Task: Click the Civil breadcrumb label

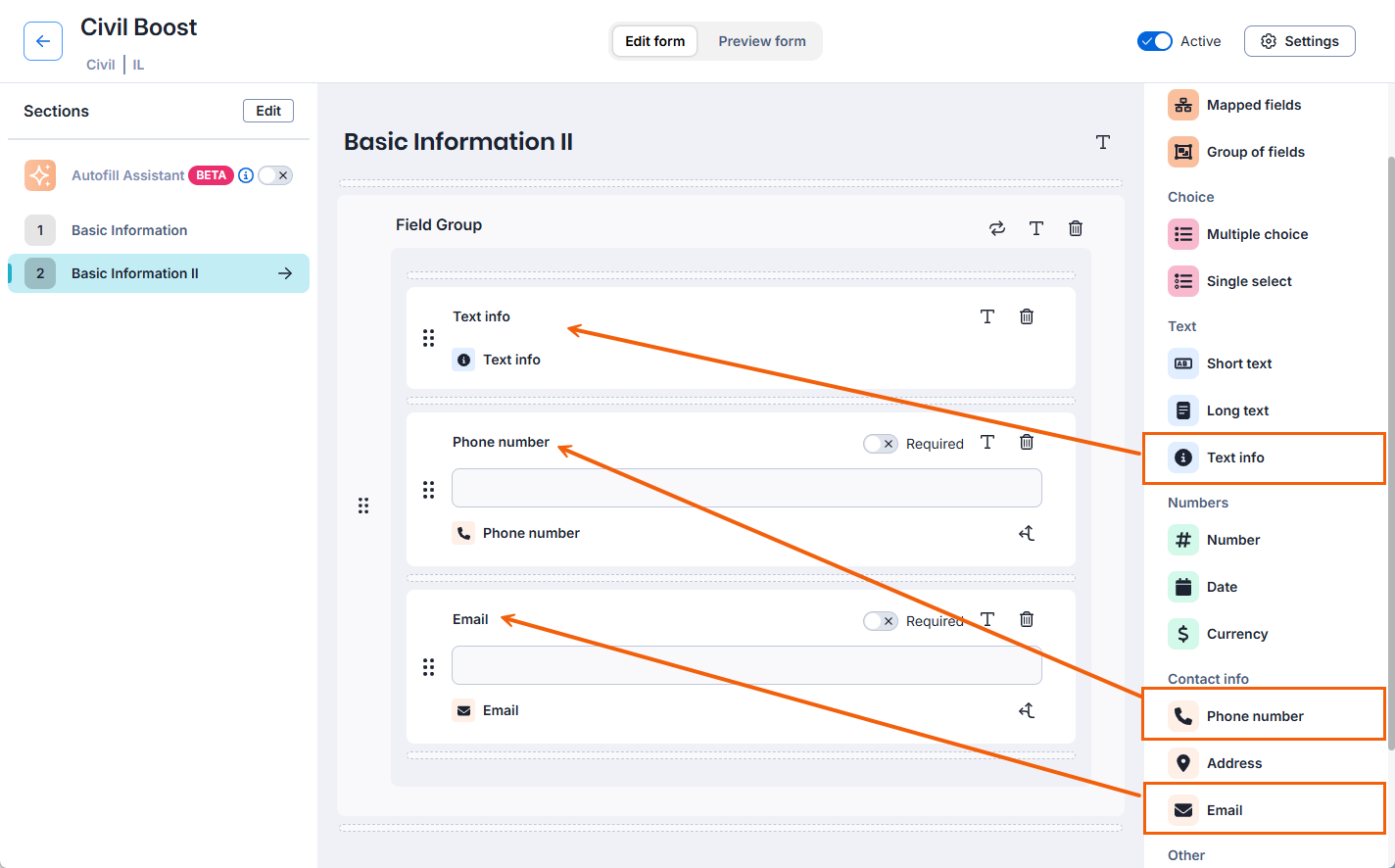Action: (x=101, y=65)
